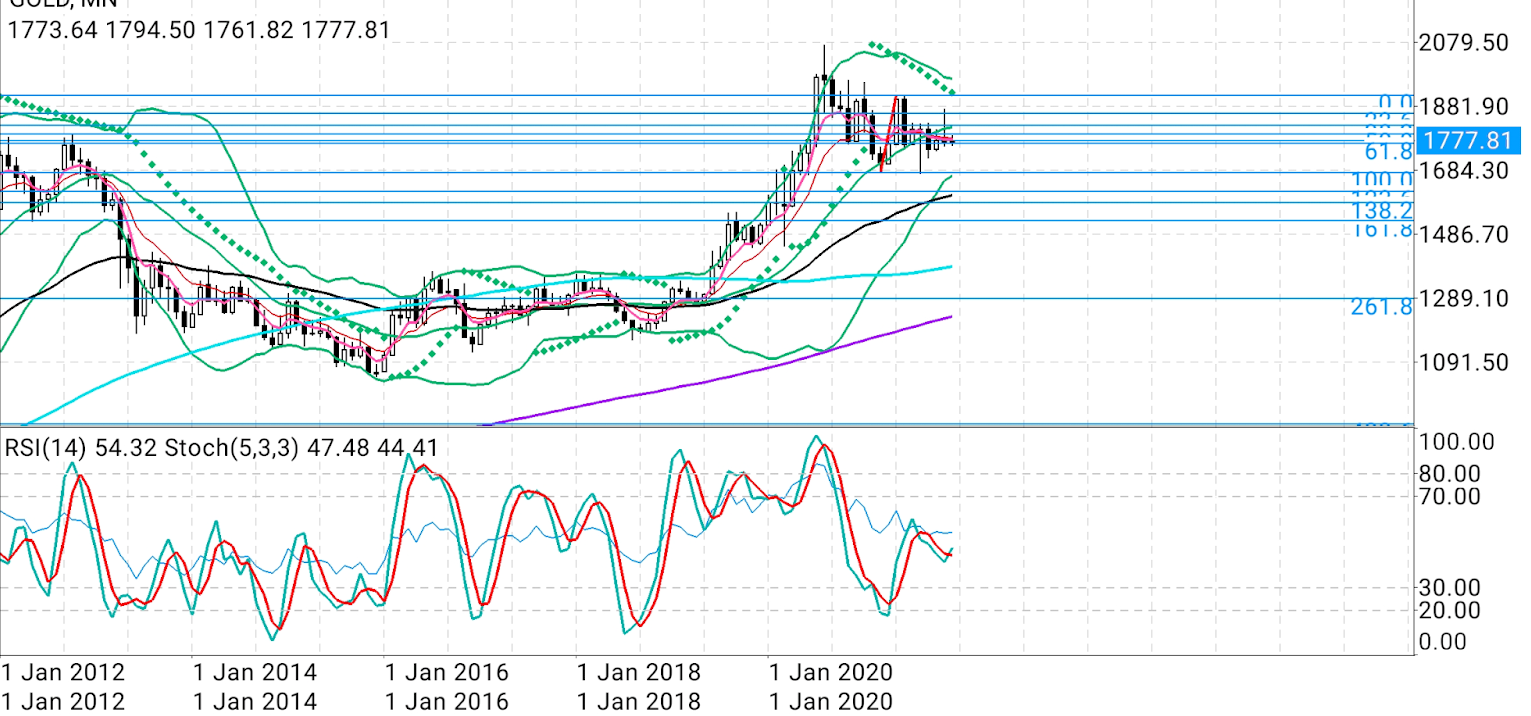Tap 1 Jan 2014 in the upper date row
1531x716 pixels.
255,671
